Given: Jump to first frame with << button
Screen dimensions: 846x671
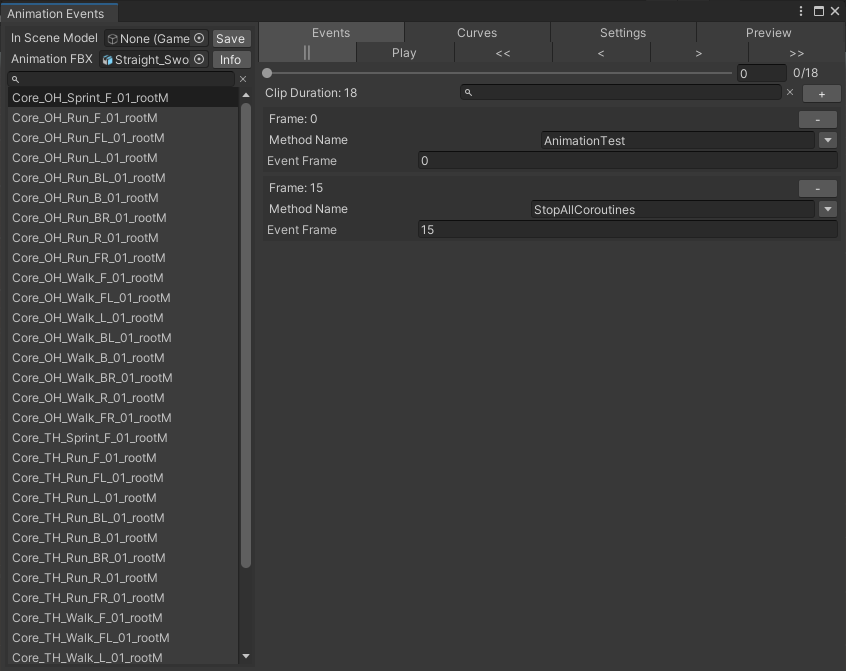Looking at the screenshot, I should click(x=503, y=53).
